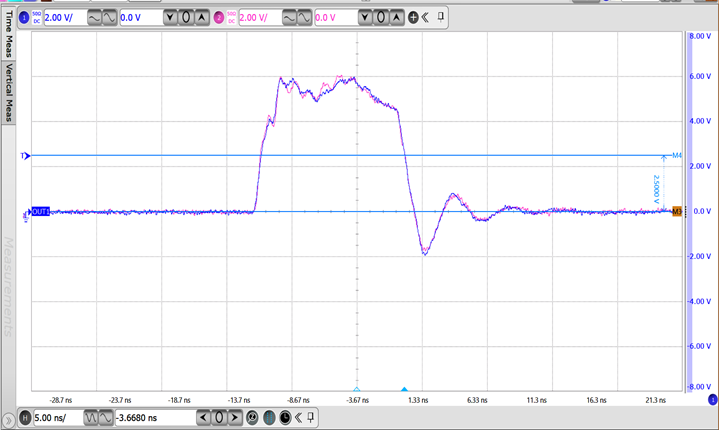
Task: Select the blue vertical scale bar
Action: tap(689, 211)
